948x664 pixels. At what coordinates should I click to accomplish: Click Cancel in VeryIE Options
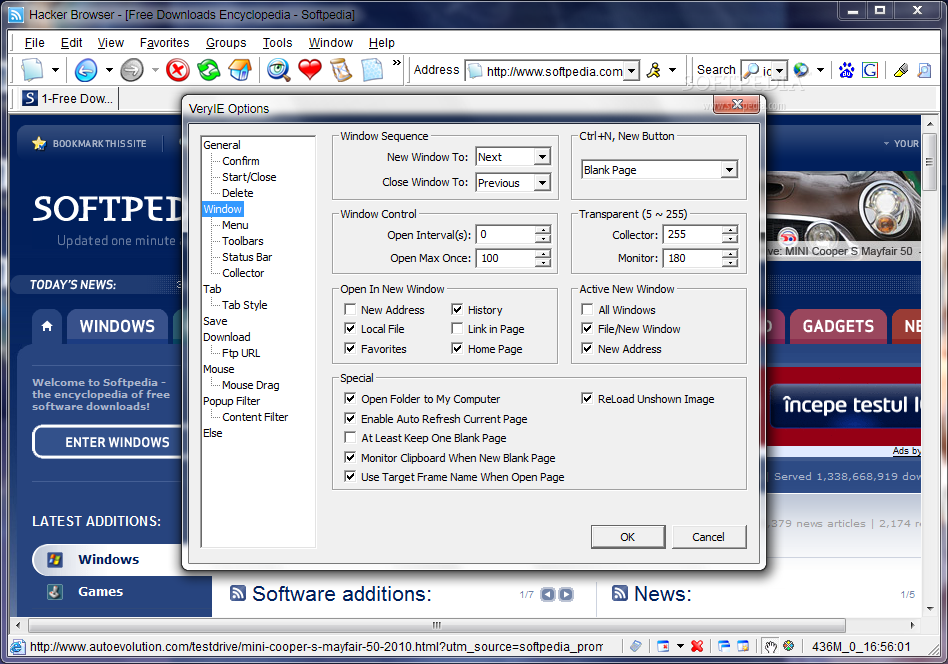709,536
